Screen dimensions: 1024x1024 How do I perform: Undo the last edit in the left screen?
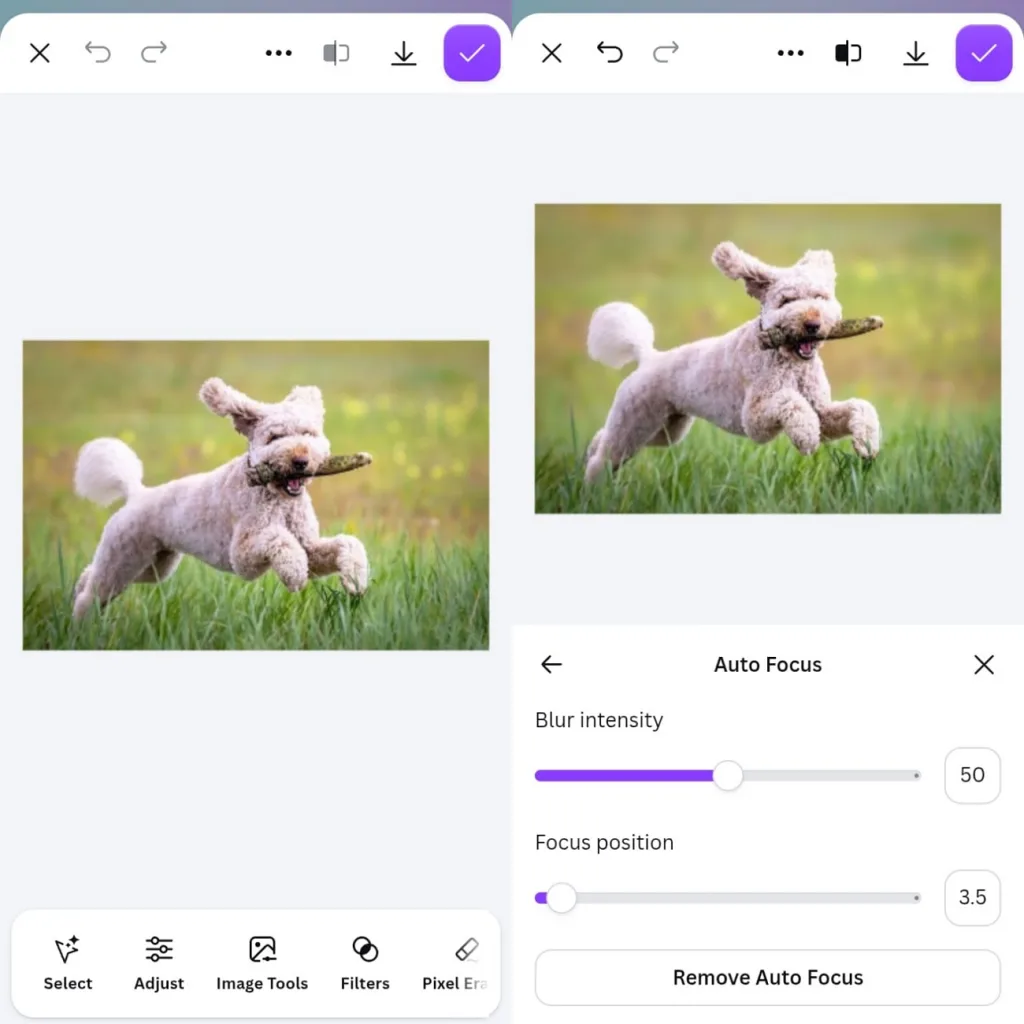pos(97,52)
